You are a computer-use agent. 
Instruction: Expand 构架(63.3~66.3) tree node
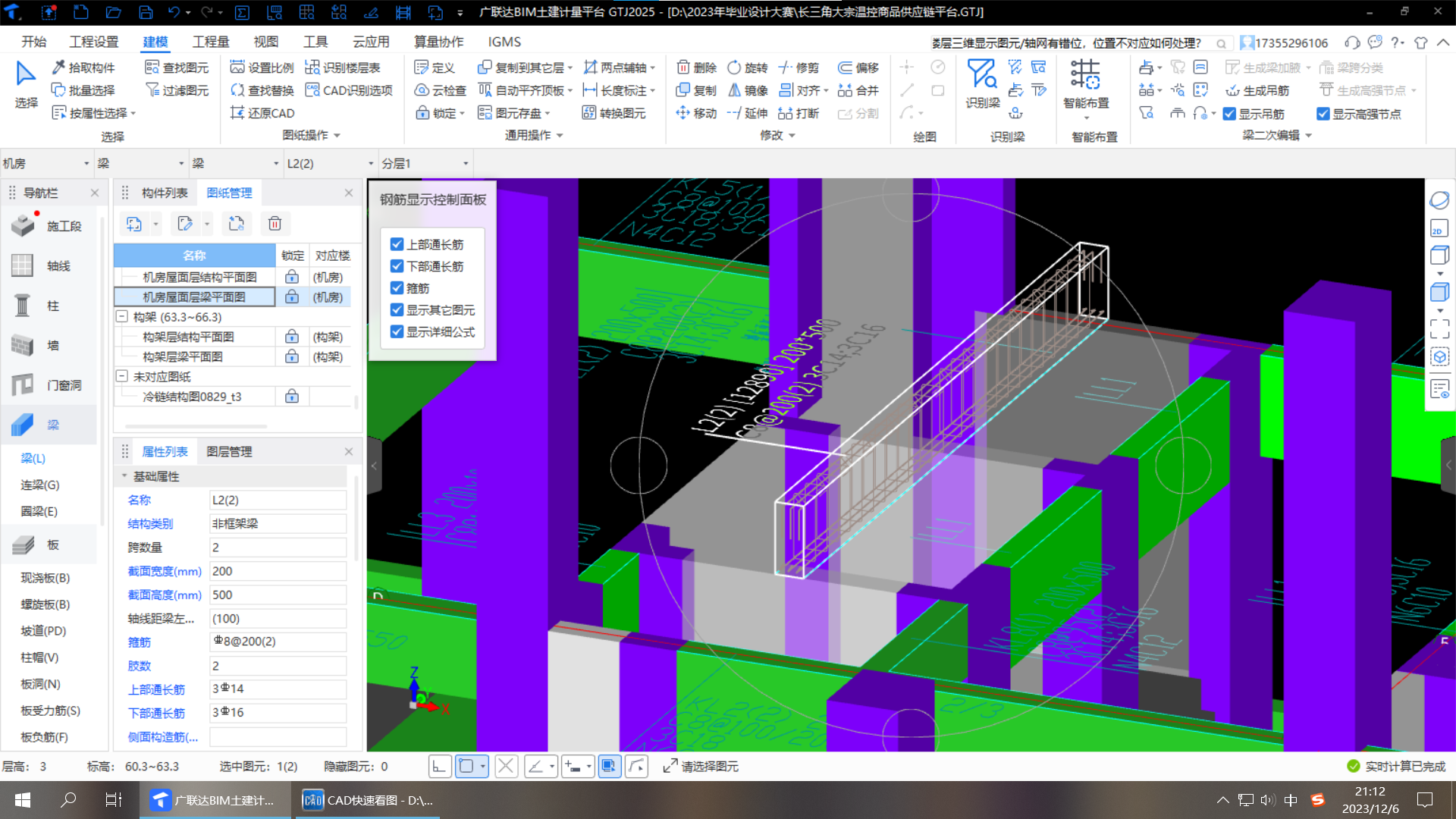(x=121, y=316)
